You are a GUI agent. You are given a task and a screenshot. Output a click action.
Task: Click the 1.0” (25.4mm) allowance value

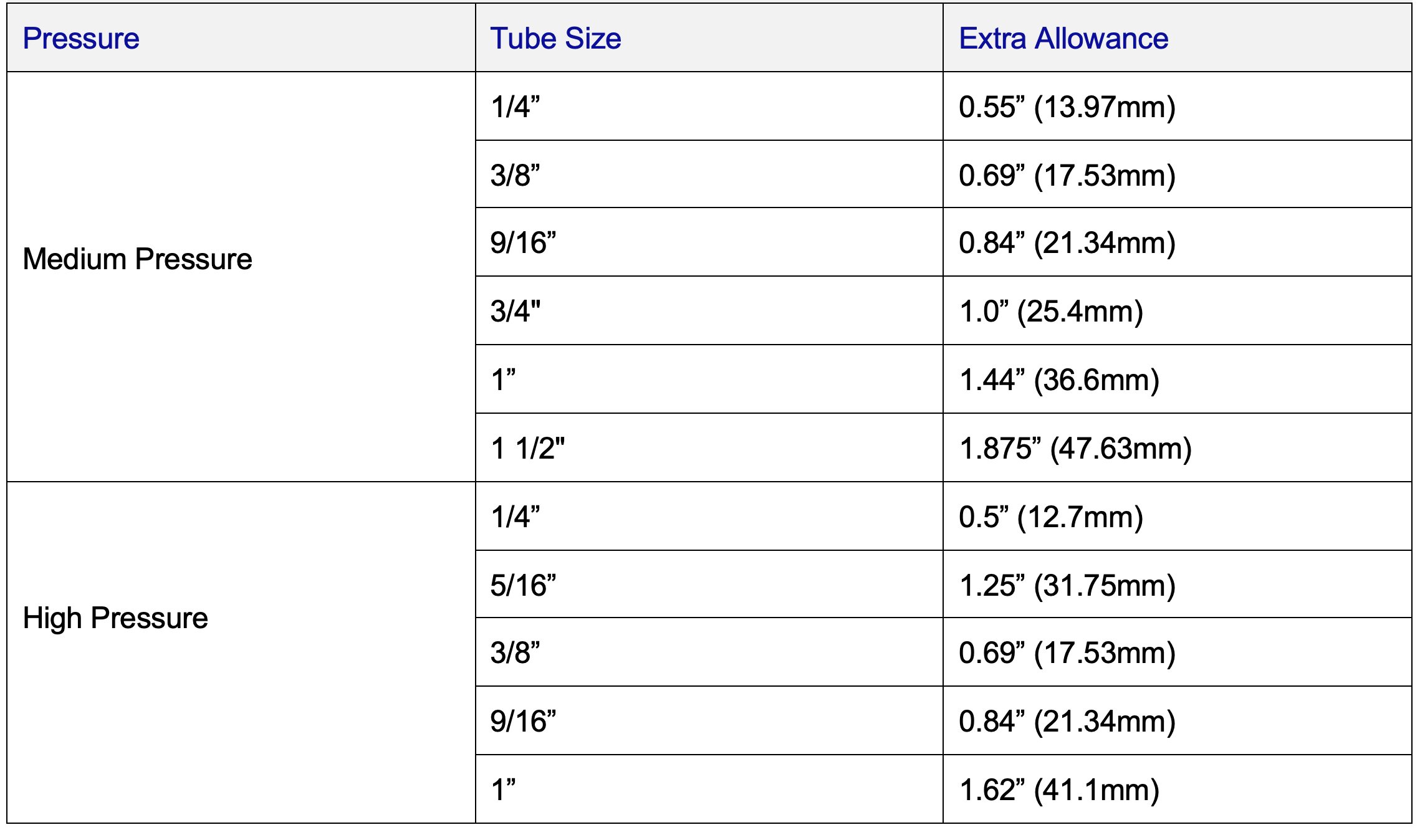click(x=1051, y=311)
